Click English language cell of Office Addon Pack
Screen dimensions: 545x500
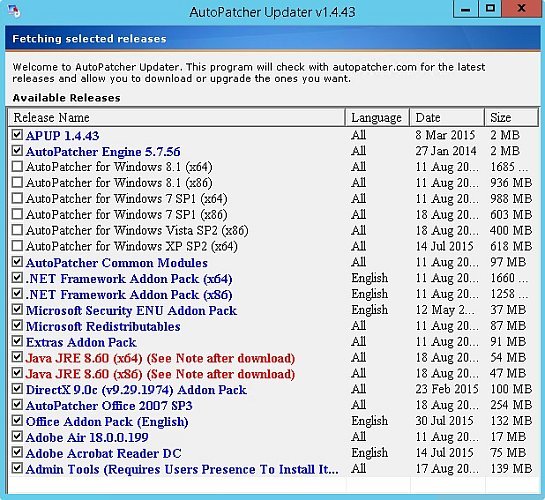pos(369,421)
